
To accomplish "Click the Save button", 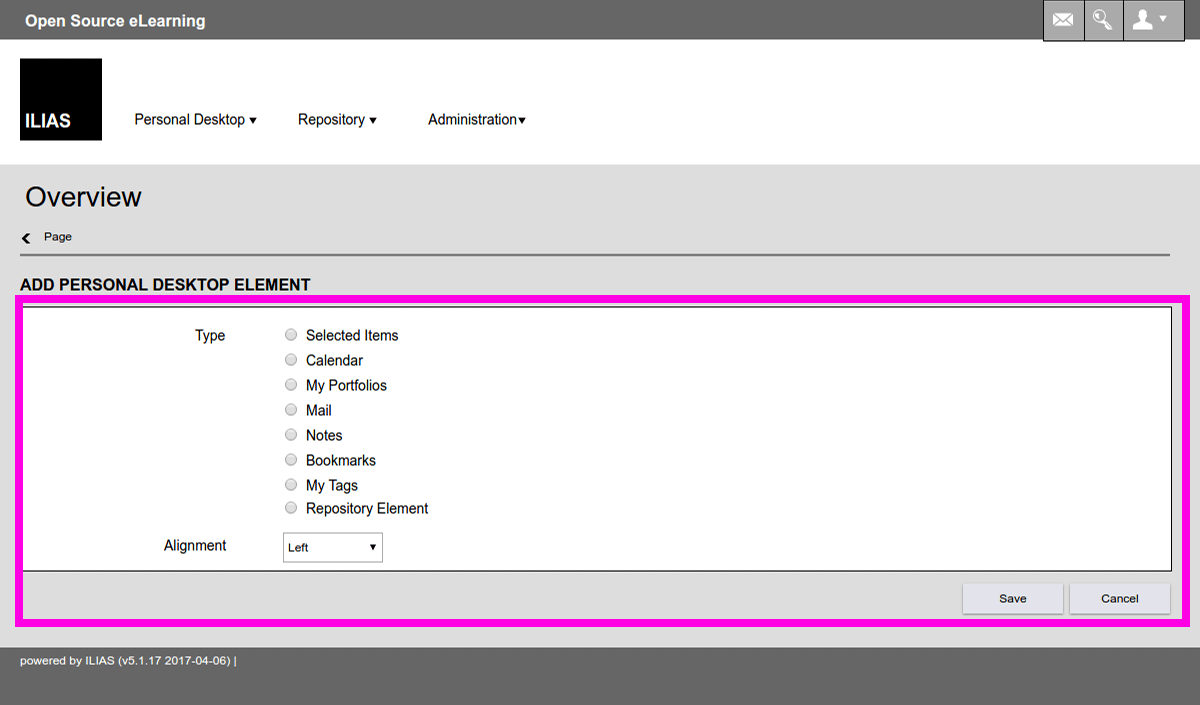I will (1012, 599).
